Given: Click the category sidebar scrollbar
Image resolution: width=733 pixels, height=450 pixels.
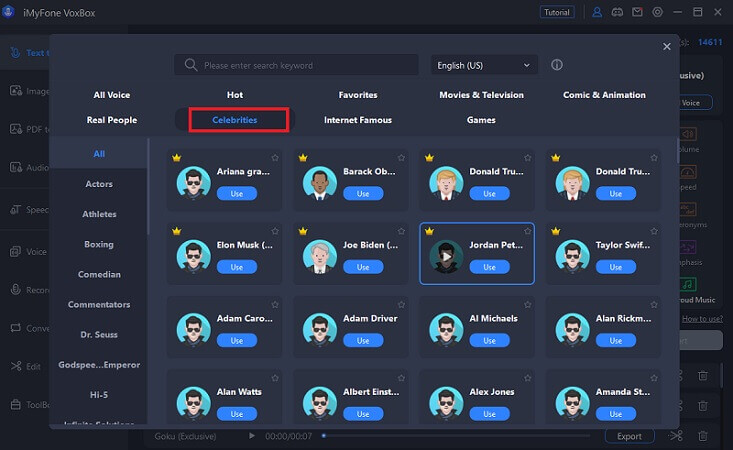Looking at the screenshot, I should (x=148, y=187).
